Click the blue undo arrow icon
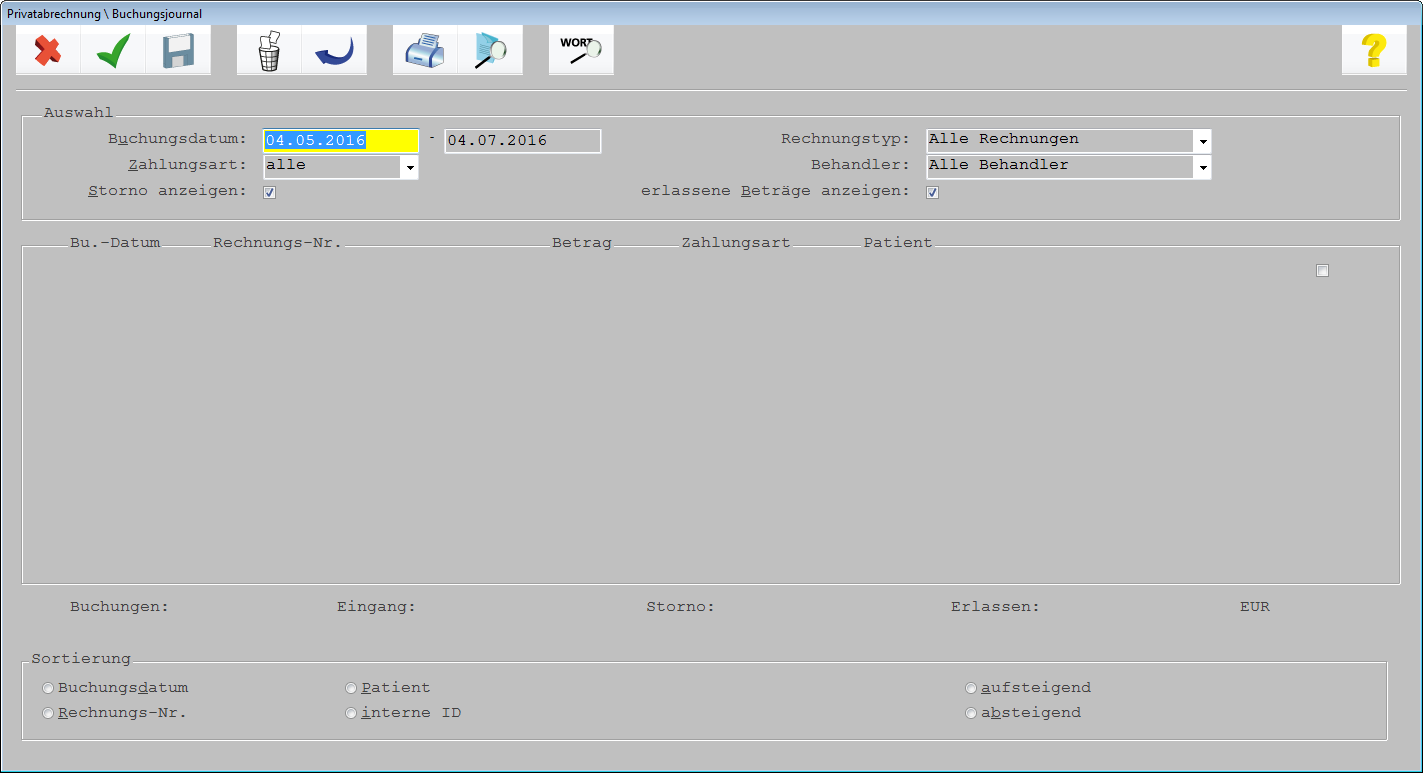 tap(334, 50)
